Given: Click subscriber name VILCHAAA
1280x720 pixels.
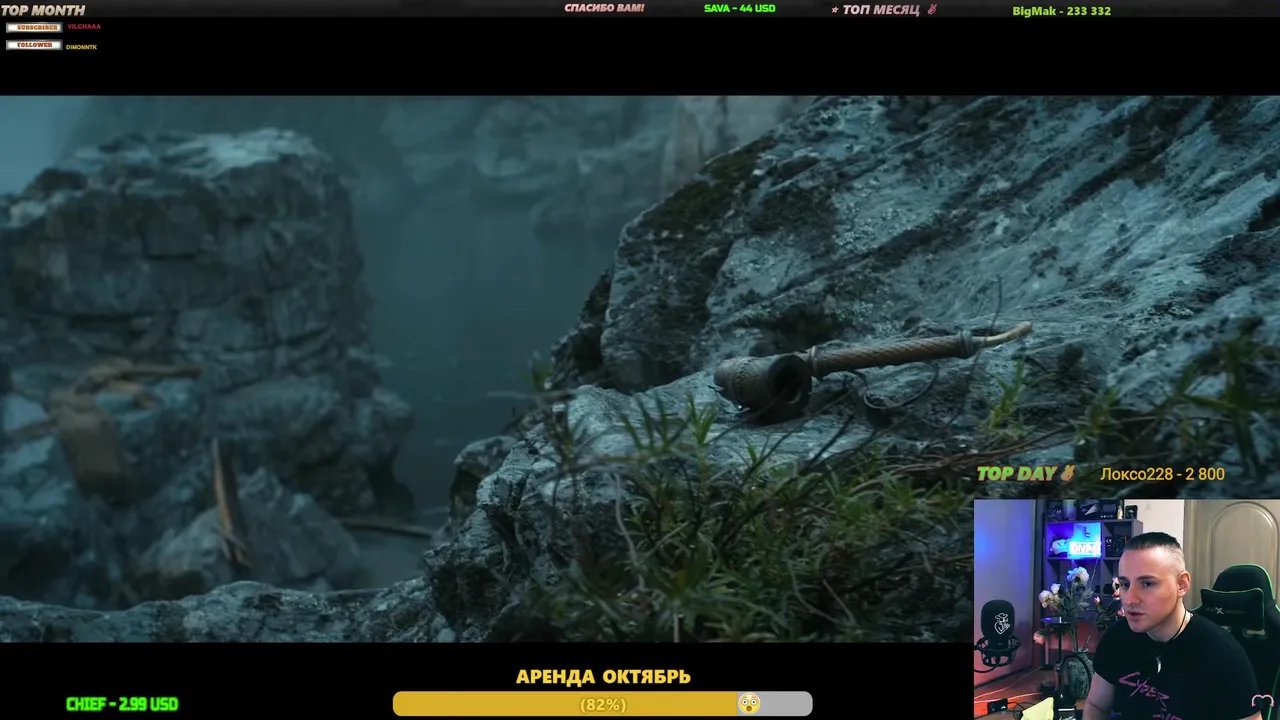Looking at the screenshot, I should (84, 27).
